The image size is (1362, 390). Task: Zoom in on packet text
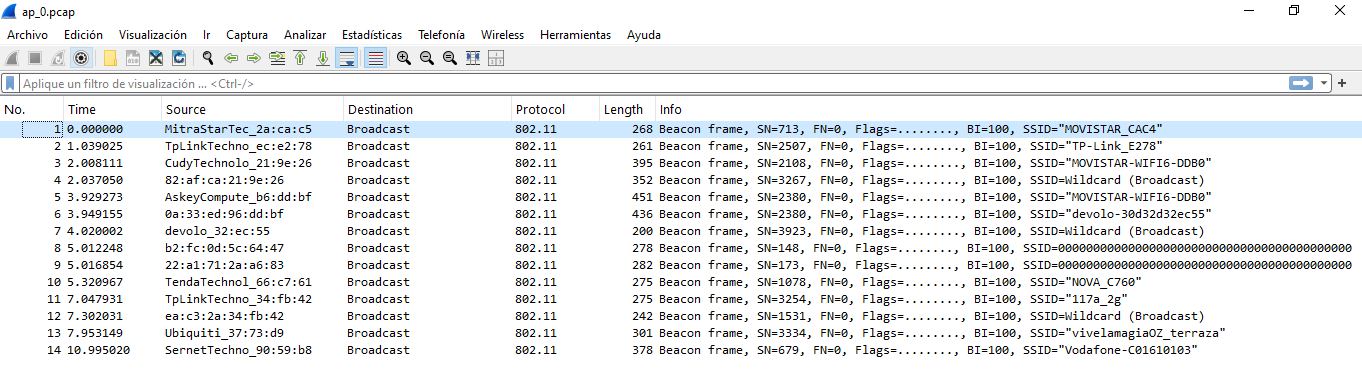coord(404,58)
